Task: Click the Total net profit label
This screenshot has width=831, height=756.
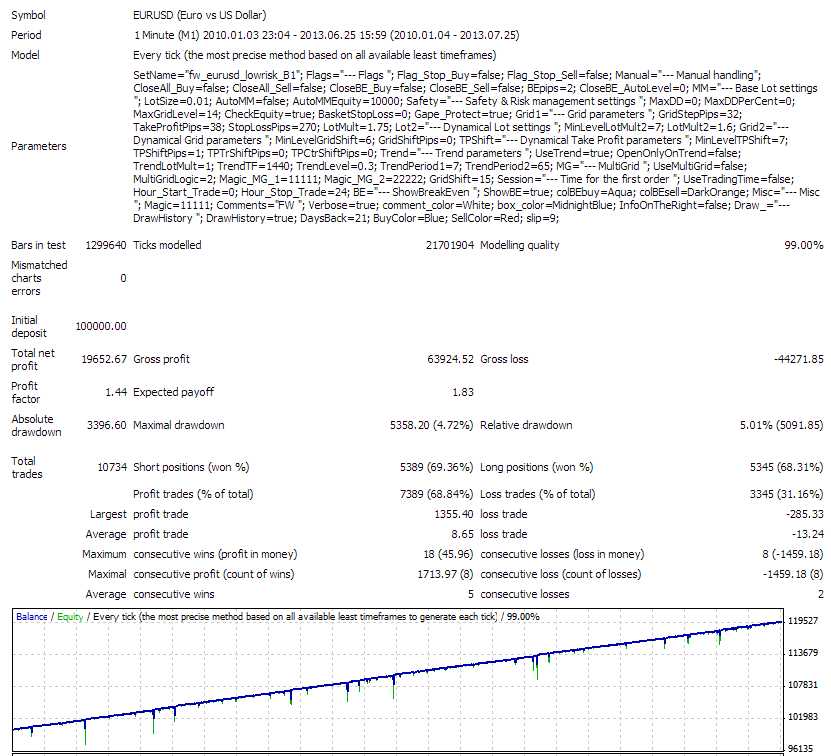Action: pos(32,359)
